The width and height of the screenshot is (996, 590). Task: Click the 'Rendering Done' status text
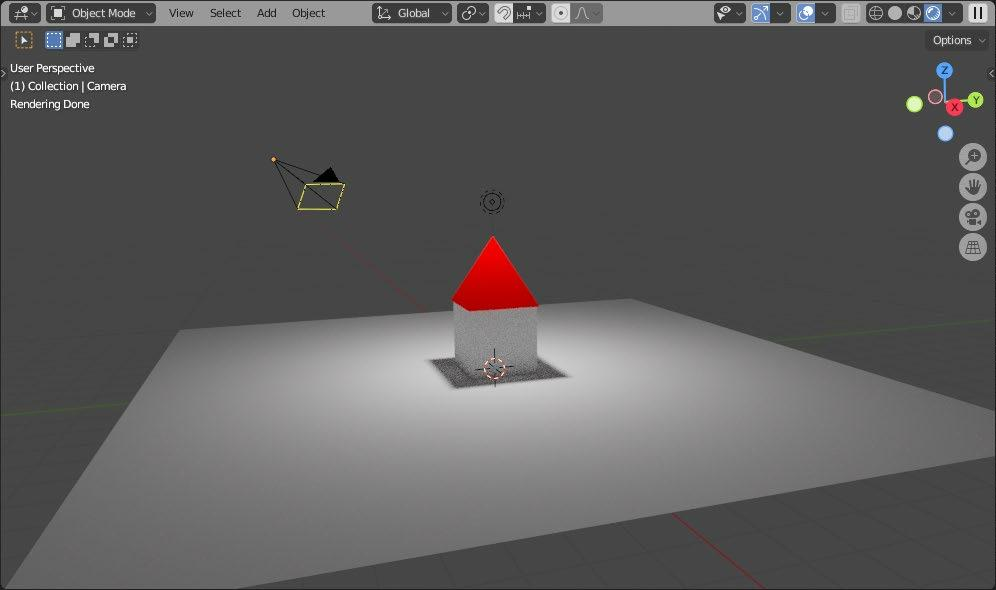(x=50, y=104)
